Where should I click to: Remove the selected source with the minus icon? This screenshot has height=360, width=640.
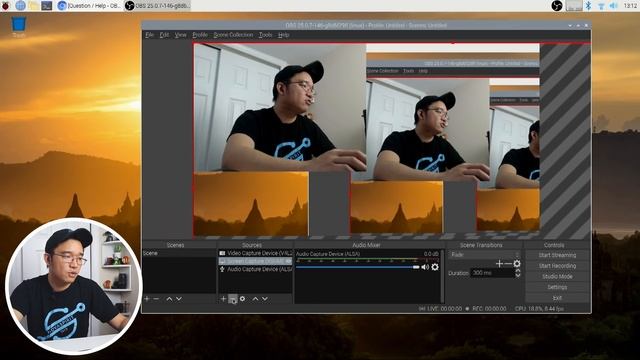coord(233,299)
